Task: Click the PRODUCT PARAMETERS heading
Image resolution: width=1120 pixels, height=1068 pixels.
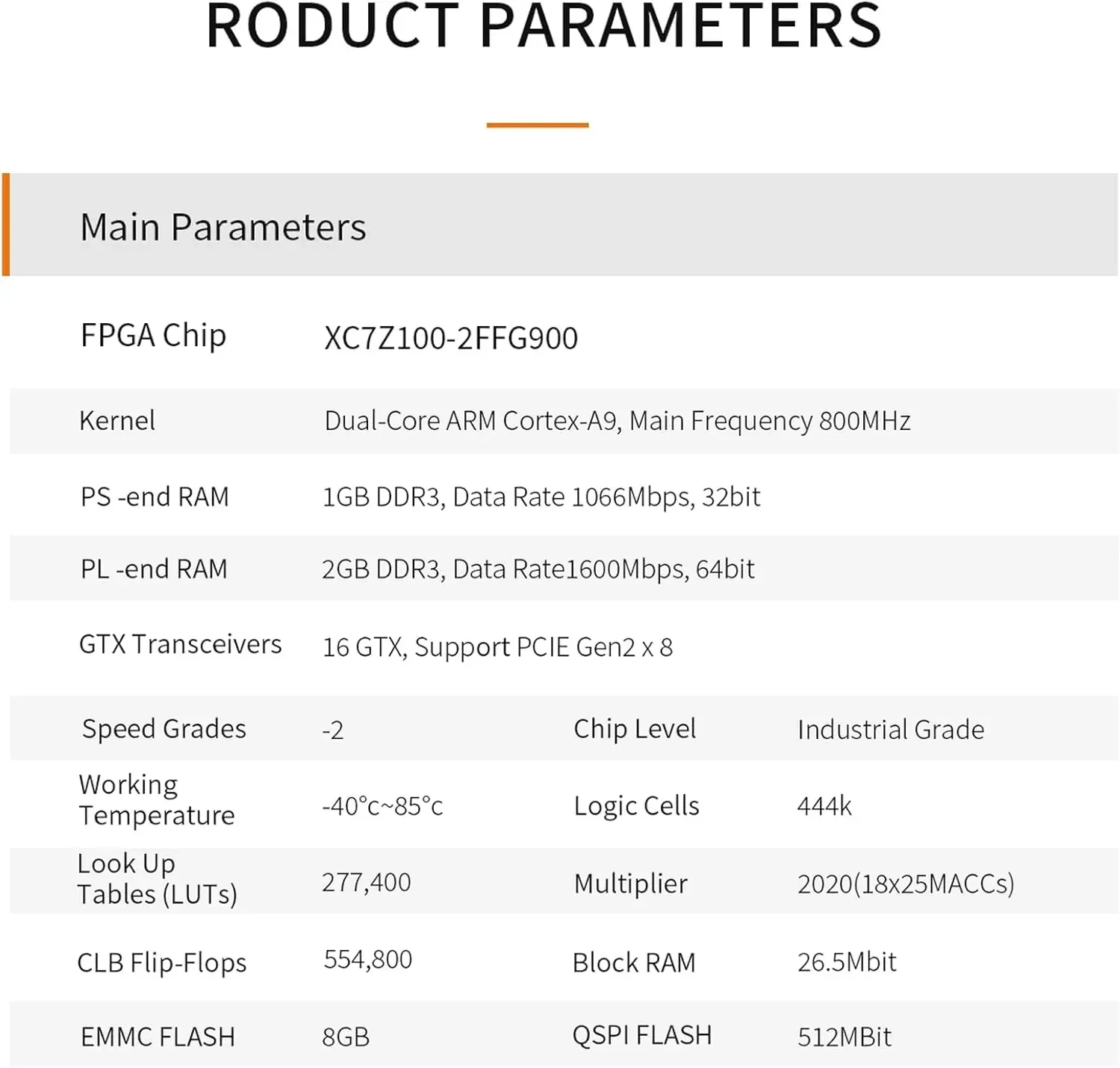Action: (x=544, y=27)
